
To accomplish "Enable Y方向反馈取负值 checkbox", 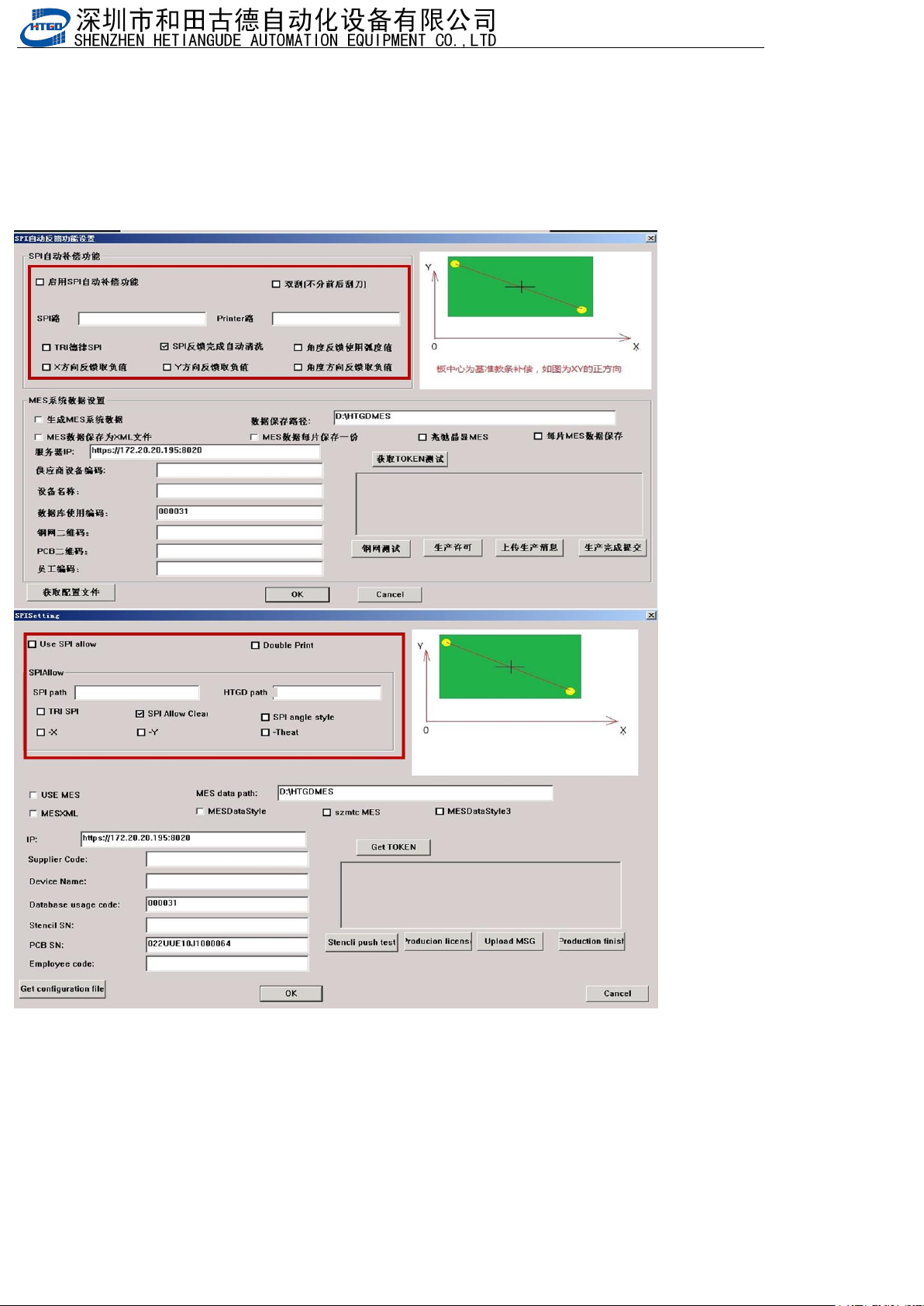I will click(x=167, y=367).
